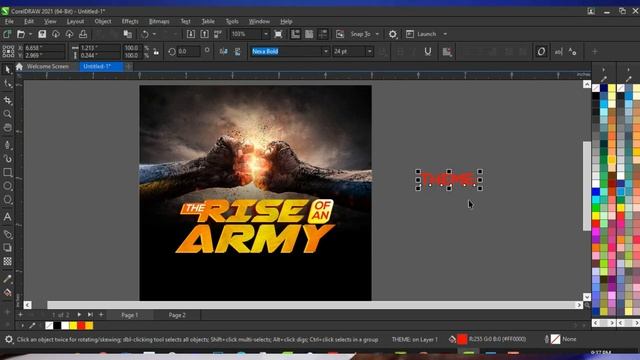Open status bar settings gear
The image size is (640, 360).
coord(9,339)
